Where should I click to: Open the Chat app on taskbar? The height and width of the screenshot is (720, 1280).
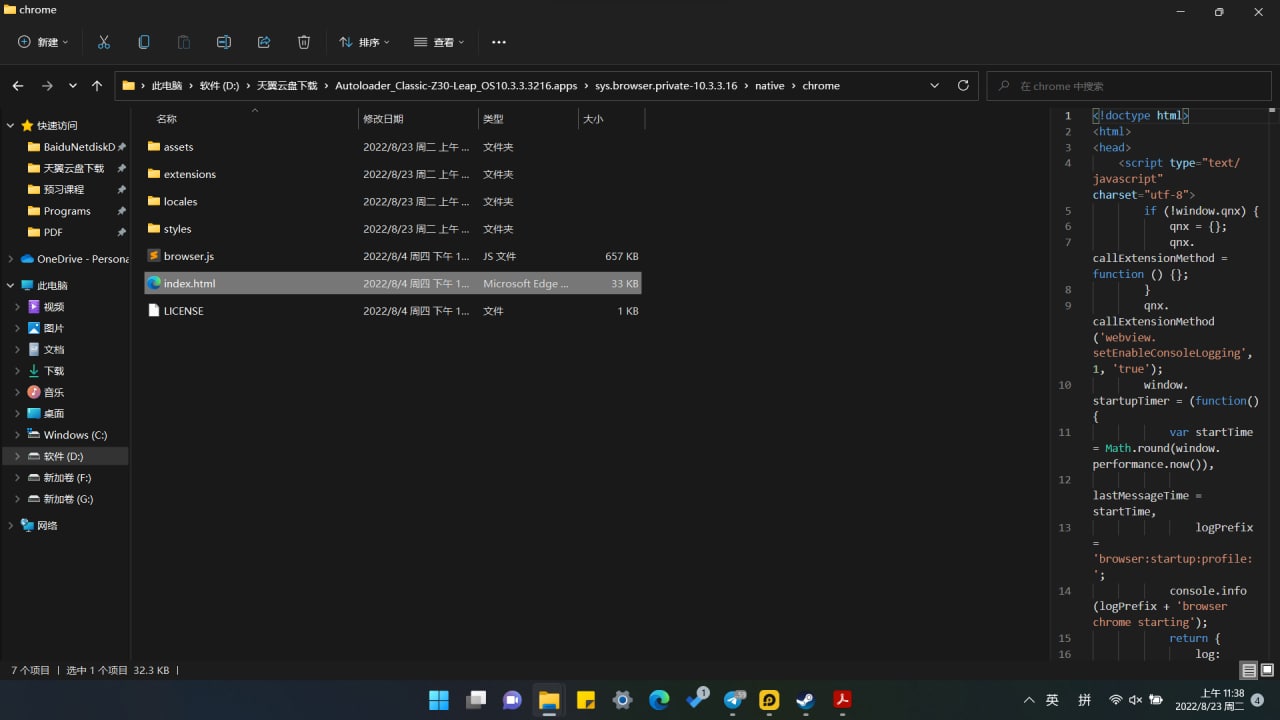(512, 700)
